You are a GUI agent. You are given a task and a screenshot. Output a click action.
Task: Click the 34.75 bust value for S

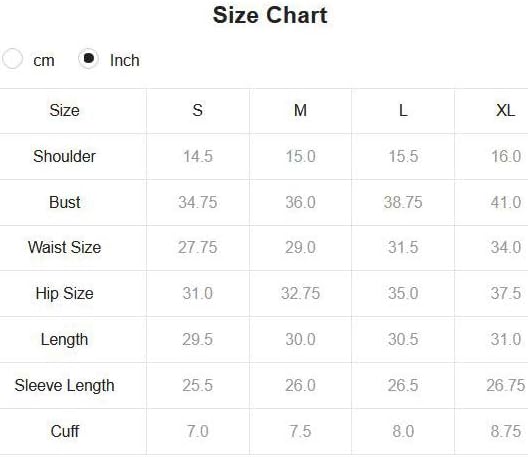point(198,202)
